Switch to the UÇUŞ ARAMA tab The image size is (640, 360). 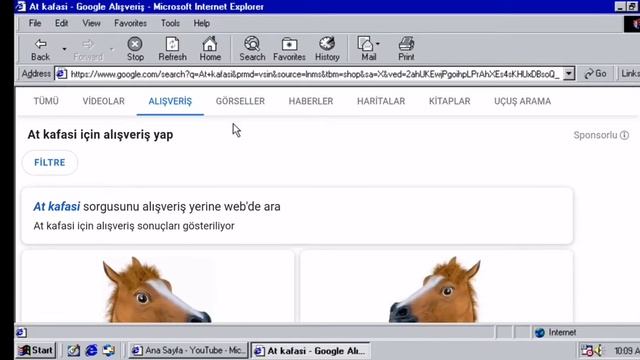click(522, 101)
